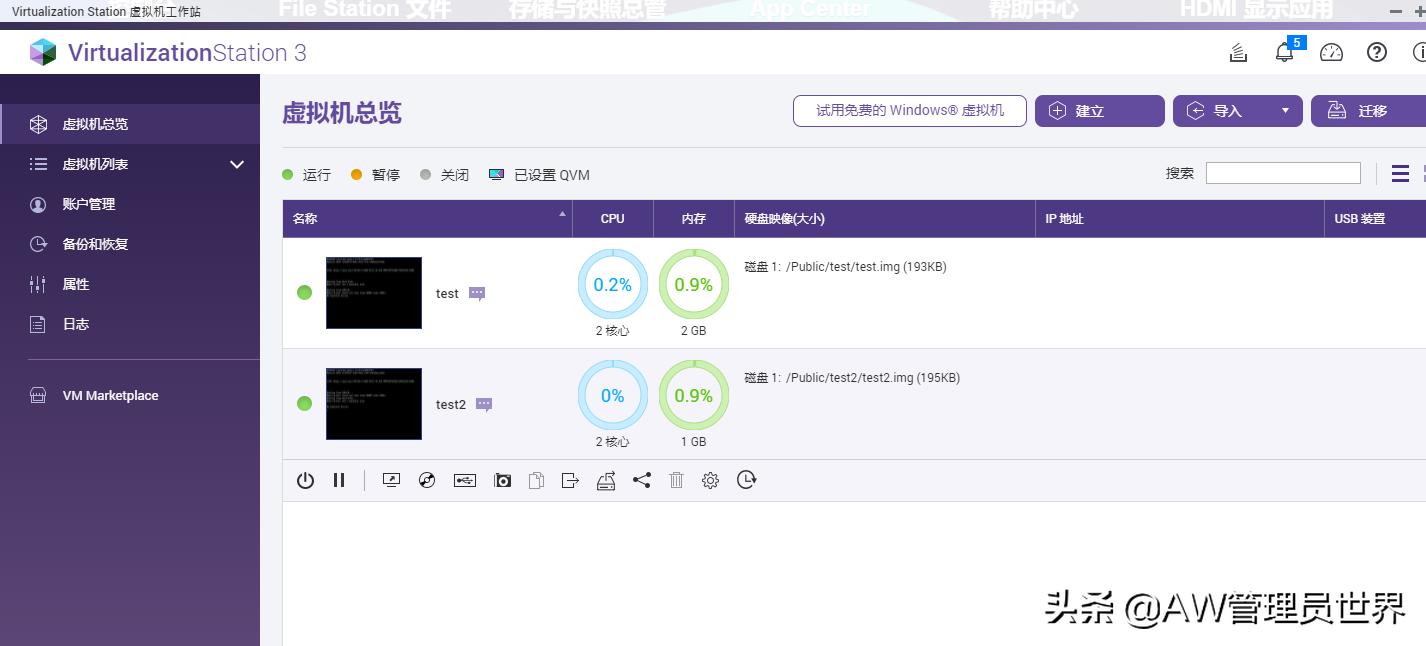
Task: Expand the 虚拟机列表 sidebar chevron
Action: coord(237,164)
